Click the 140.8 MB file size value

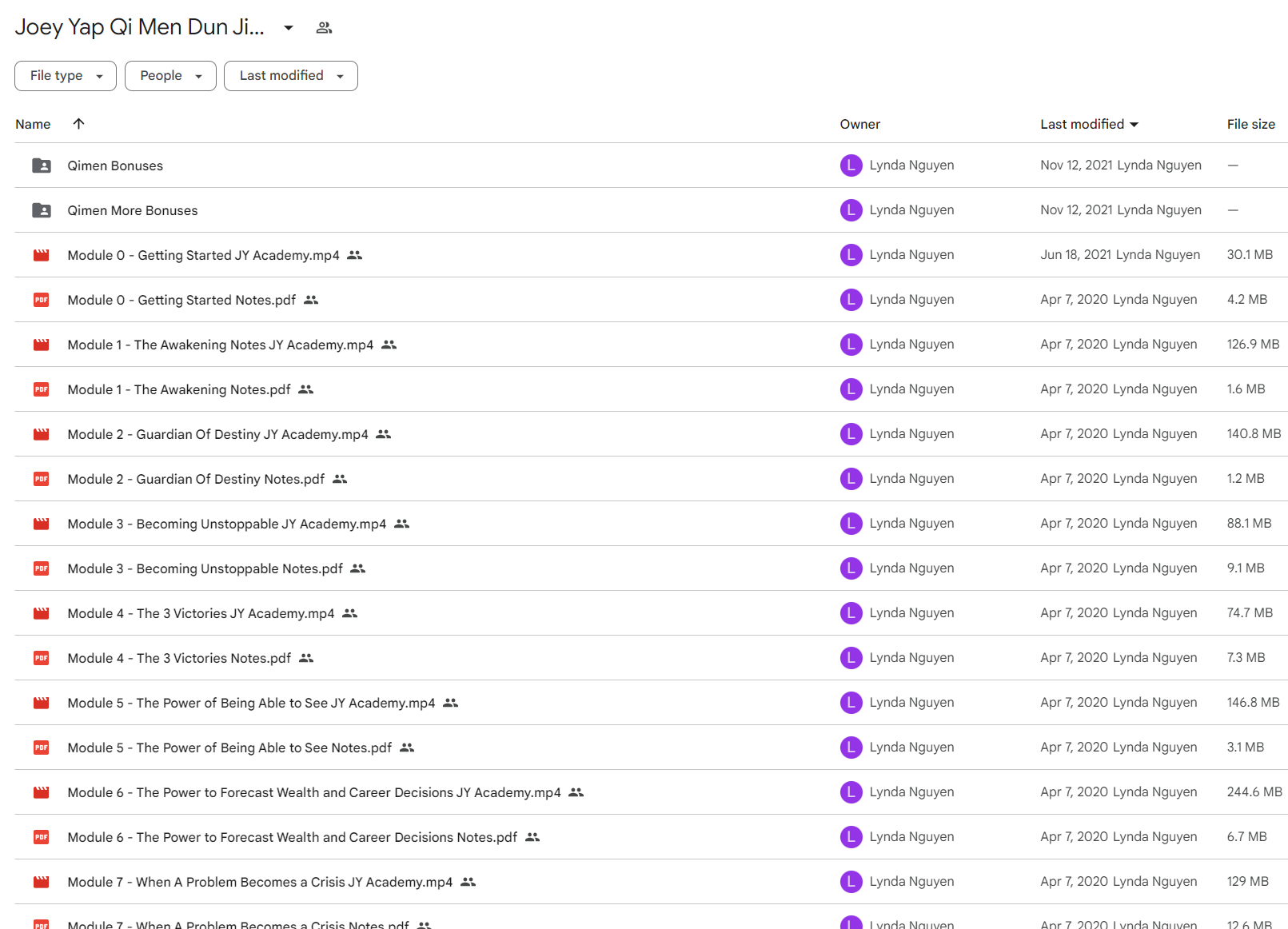coord(1254,433)
